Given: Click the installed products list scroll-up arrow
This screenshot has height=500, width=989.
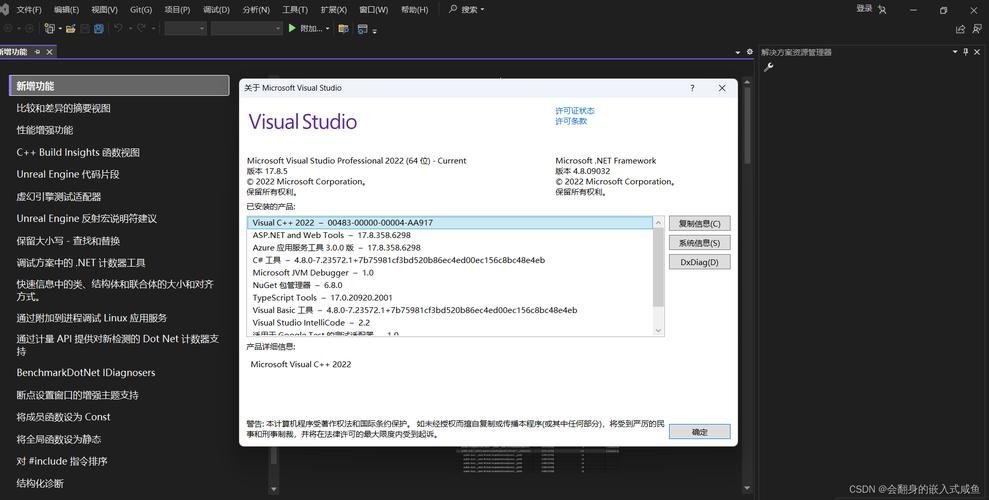Looking at the screenshot, I should point(658,222).
